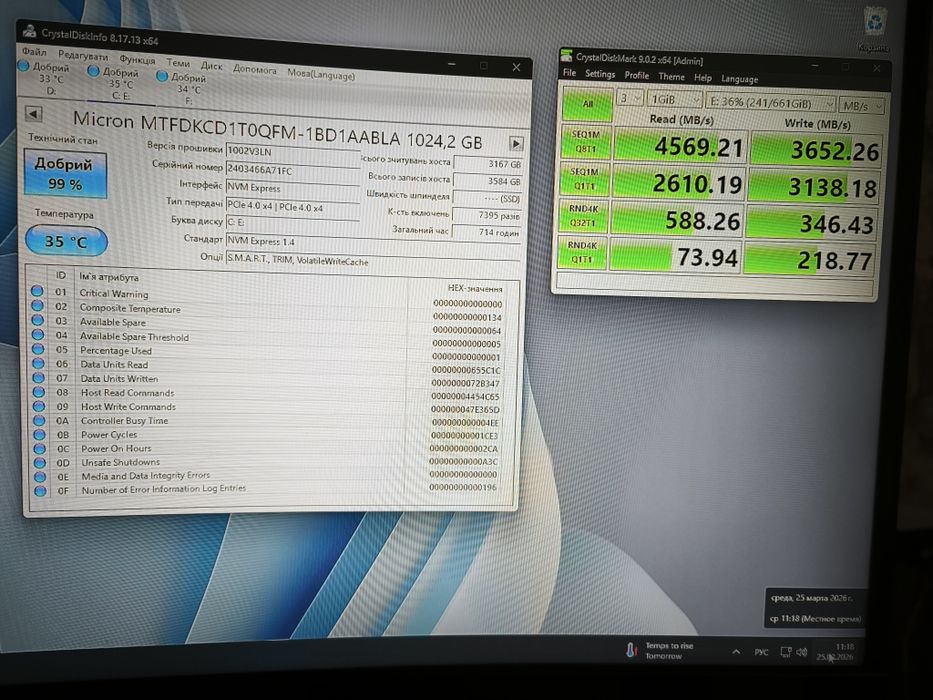Go to the previous disk with left arrow

pyautogui.click(x=33, y=113)
